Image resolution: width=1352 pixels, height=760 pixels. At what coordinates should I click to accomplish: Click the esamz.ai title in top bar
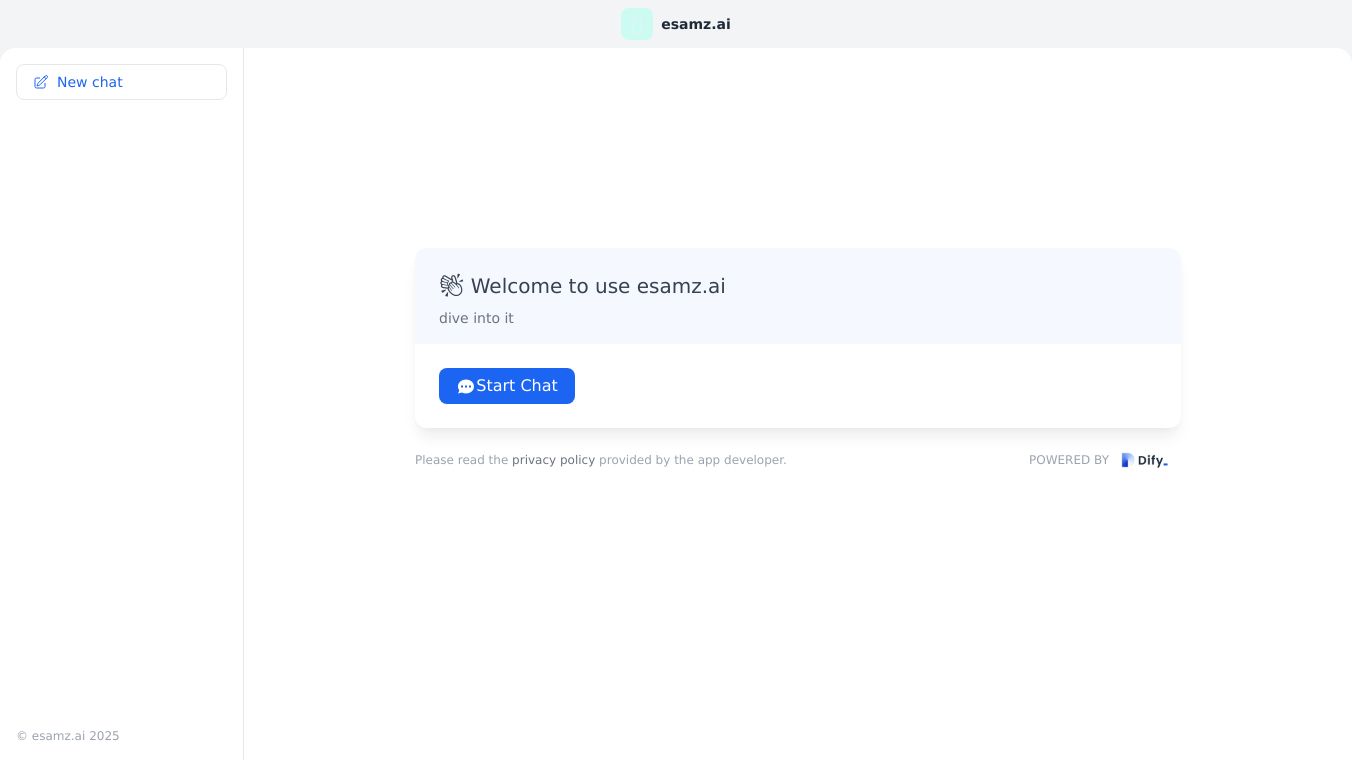695,24
